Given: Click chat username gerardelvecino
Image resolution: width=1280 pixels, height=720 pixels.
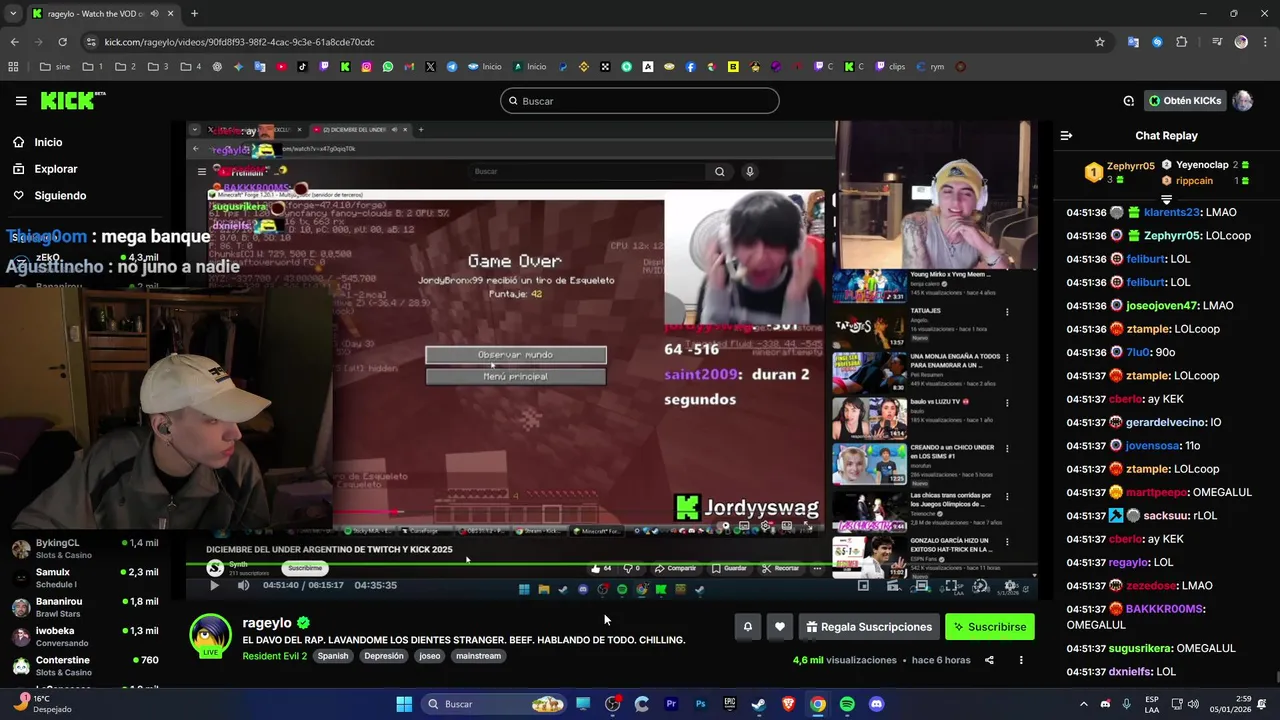Looking at the screenshot, I should click(x=1166, y=423).
